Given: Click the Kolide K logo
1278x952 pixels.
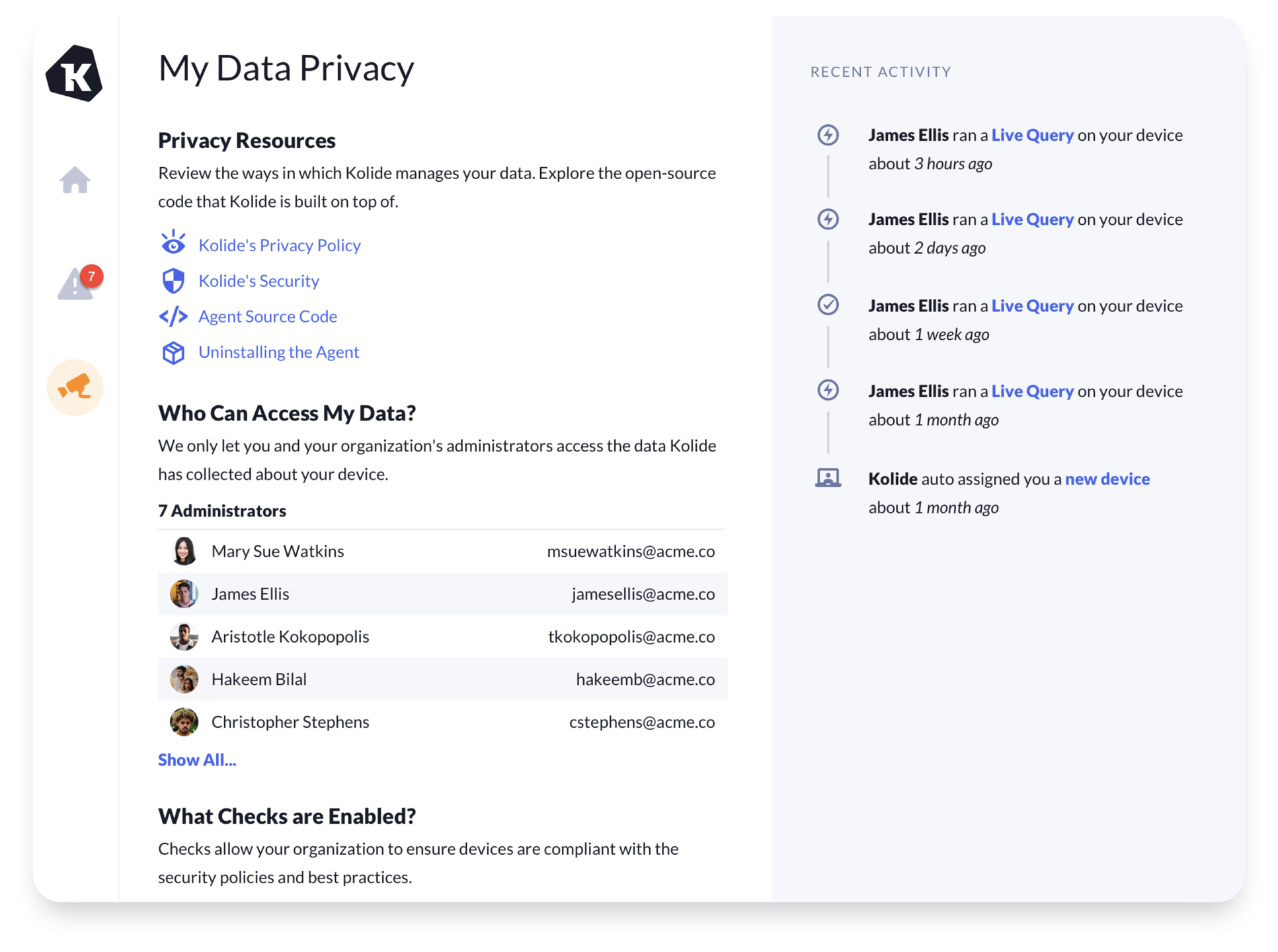Looking at the screenshot, I should pos(74,73).
